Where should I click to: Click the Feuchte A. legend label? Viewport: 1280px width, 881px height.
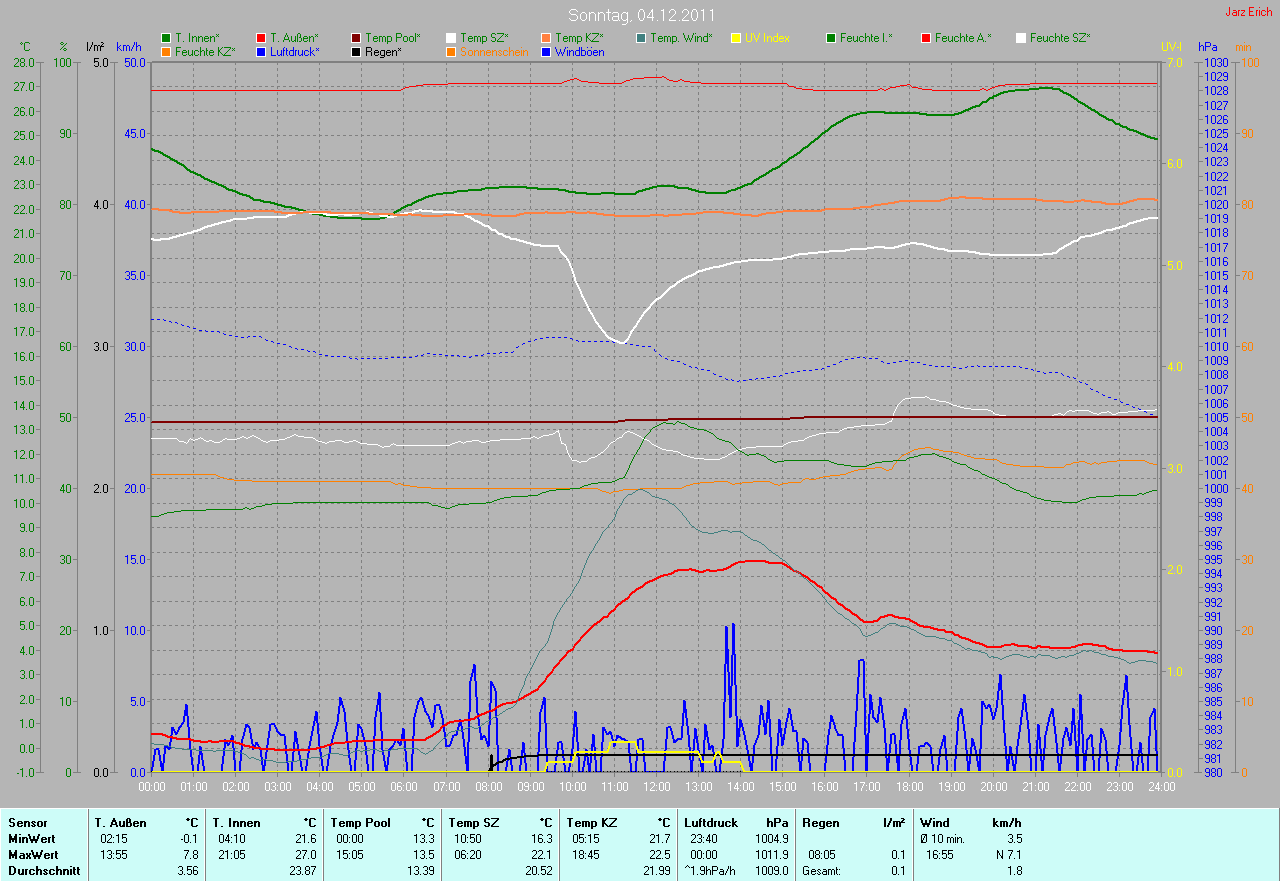(x=963, y=38)
